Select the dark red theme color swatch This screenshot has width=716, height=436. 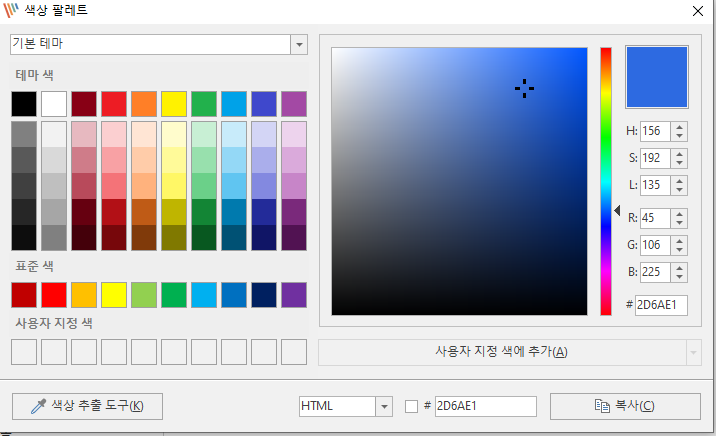coord(84,104)
